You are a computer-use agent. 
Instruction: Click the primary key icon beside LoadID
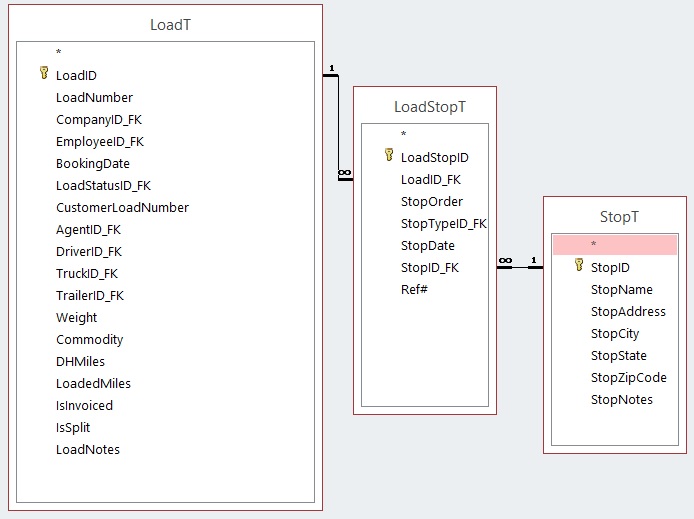tap(43, 74)
